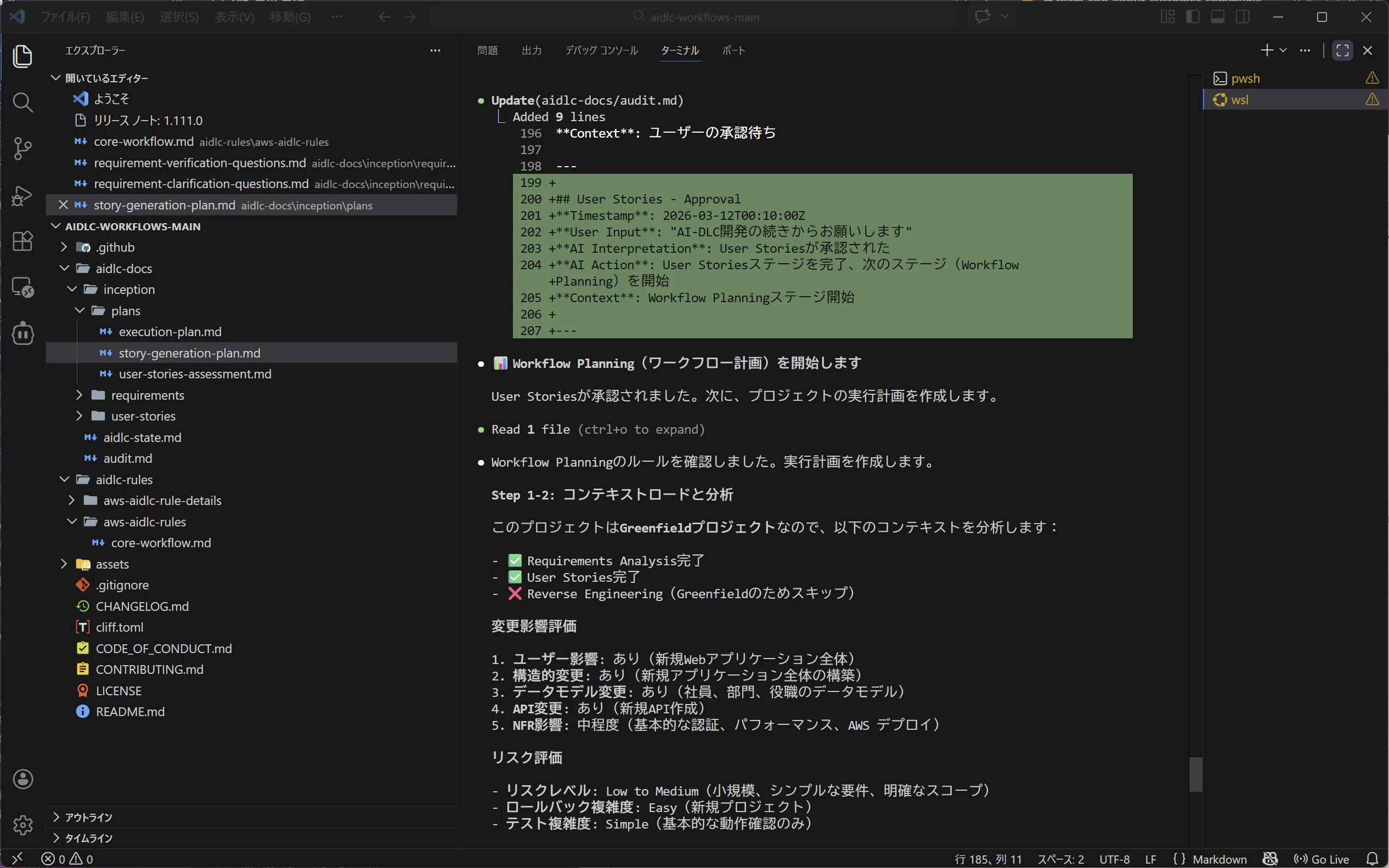Screen dimensions: 1389x868
Task: Open the robot-face chat icon in activity bar
Action: (22, 333)
